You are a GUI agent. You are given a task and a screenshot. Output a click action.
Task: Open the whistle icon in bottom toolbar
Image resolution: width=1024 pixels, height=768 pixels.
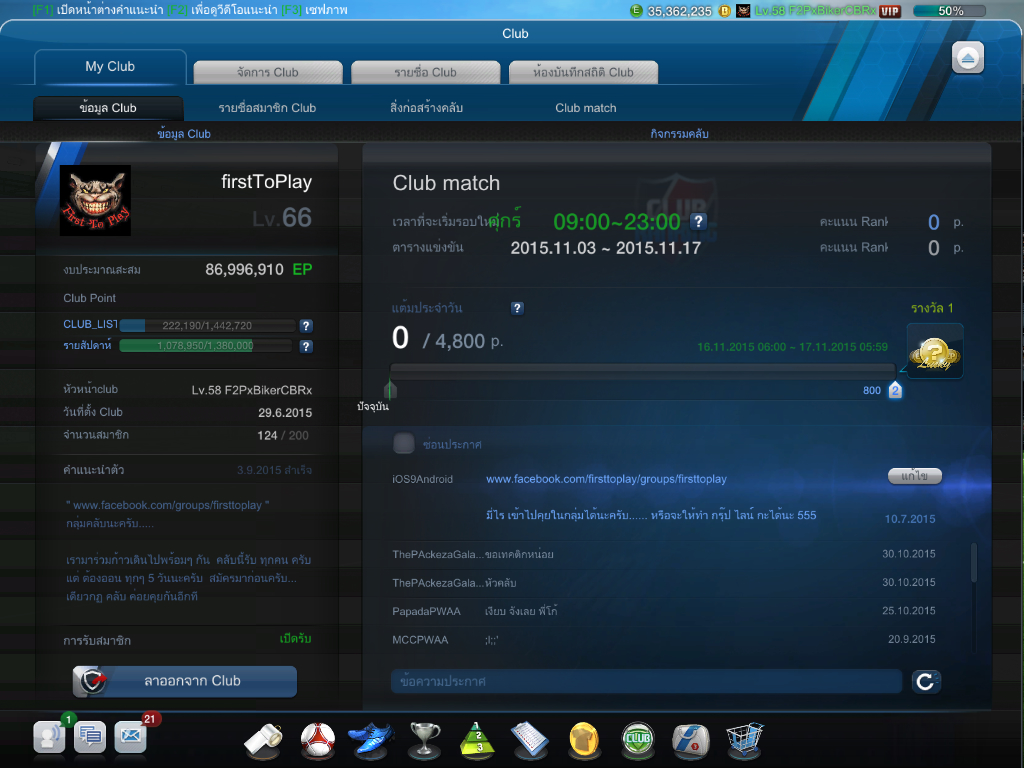(x=263, y=741)
